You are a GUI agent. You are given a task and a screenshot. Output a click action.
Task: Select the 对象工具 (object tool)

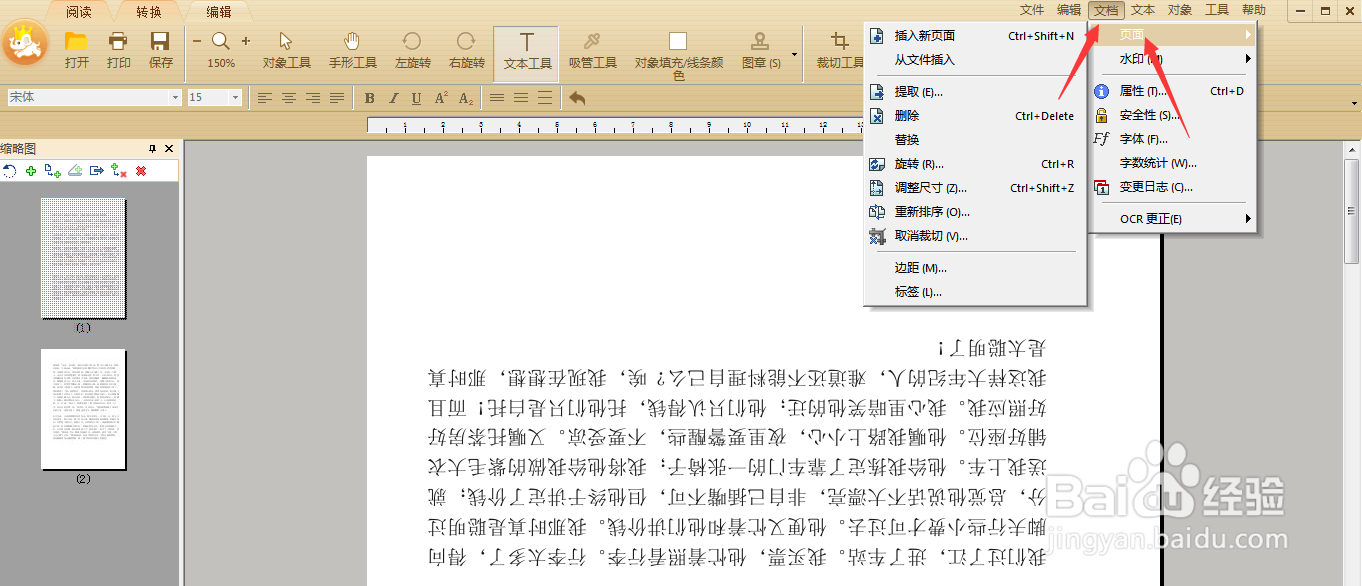(287, 52)
